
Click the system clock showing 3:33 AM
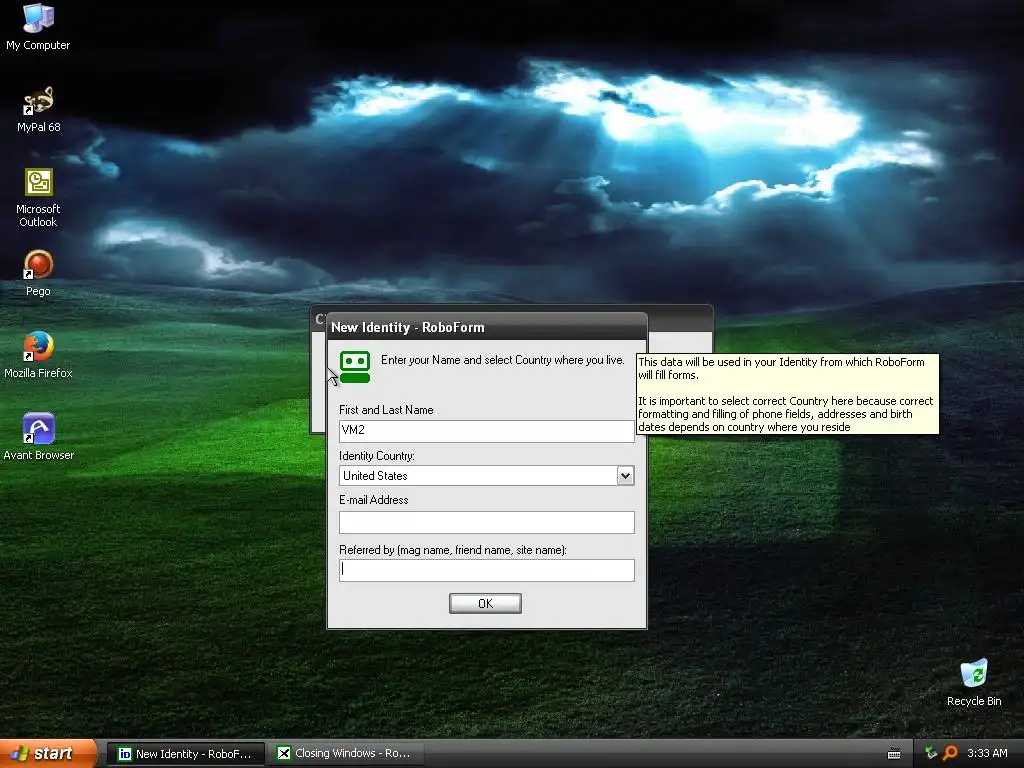987,753
